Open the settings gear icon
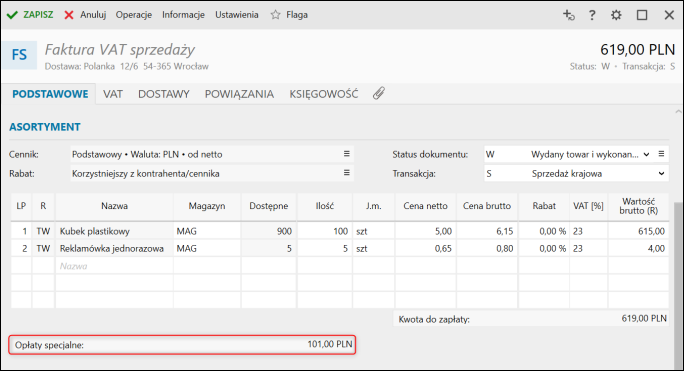The image size is (684, 371). coord(616,15)
